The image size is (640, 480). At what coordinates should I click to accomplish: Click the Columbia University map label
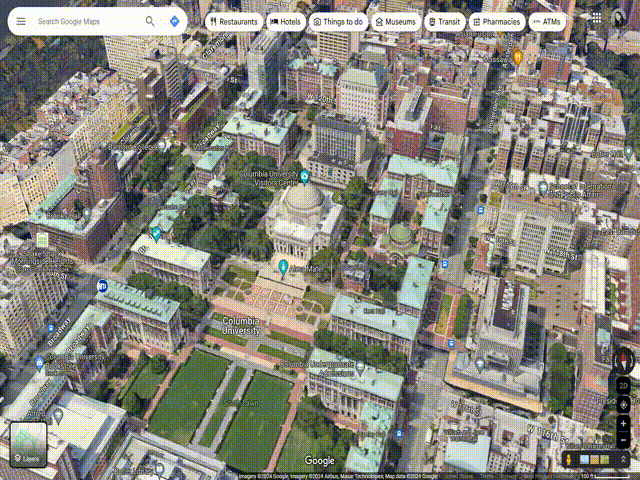coord(241,326)
